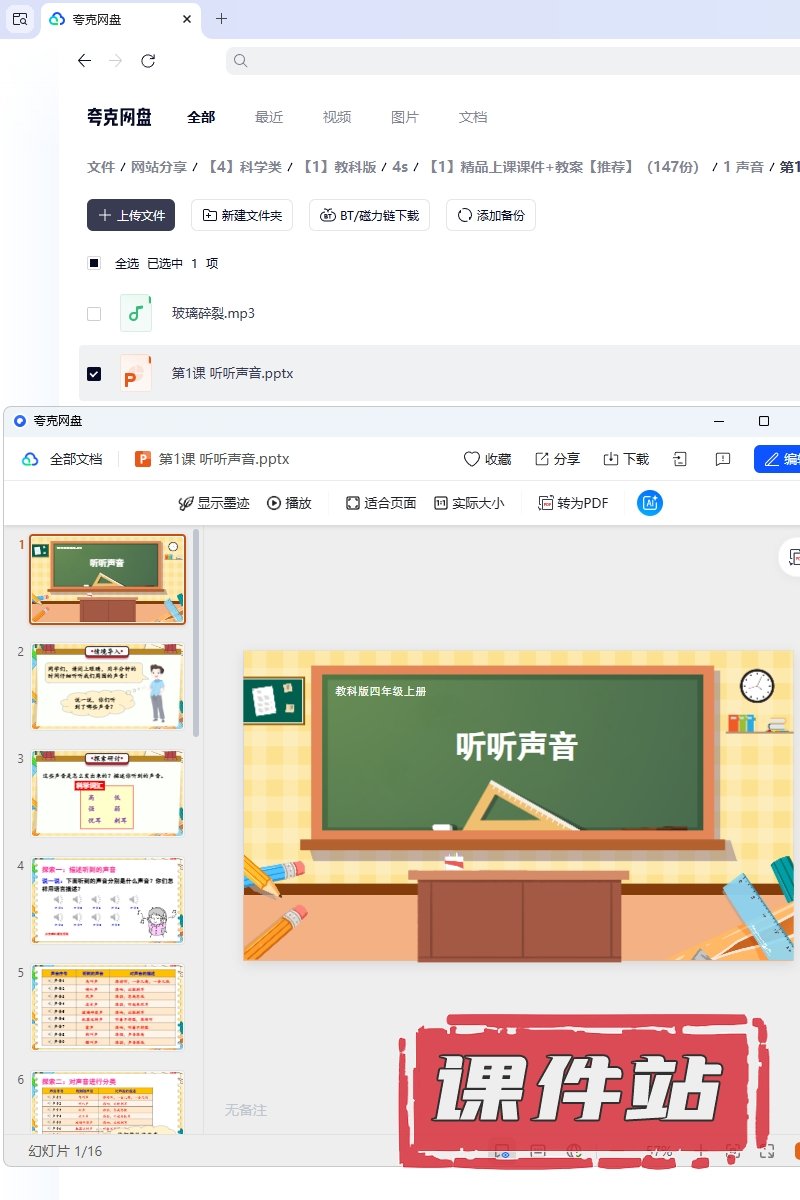Image resolution: width=800 pixels, height=1200 pixels.
Task: Click the 上传文件 button
Action: [x=131, y=215]
